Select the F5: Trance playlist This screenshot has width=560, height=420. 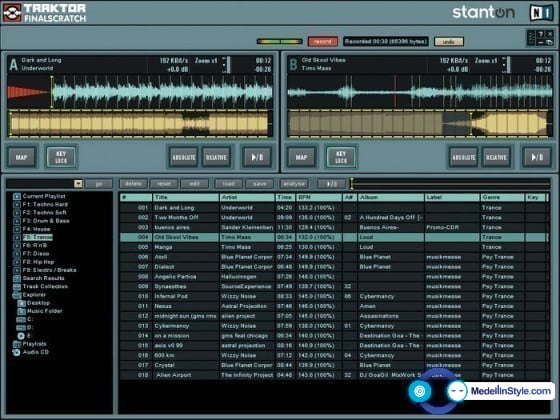(38, 238)
